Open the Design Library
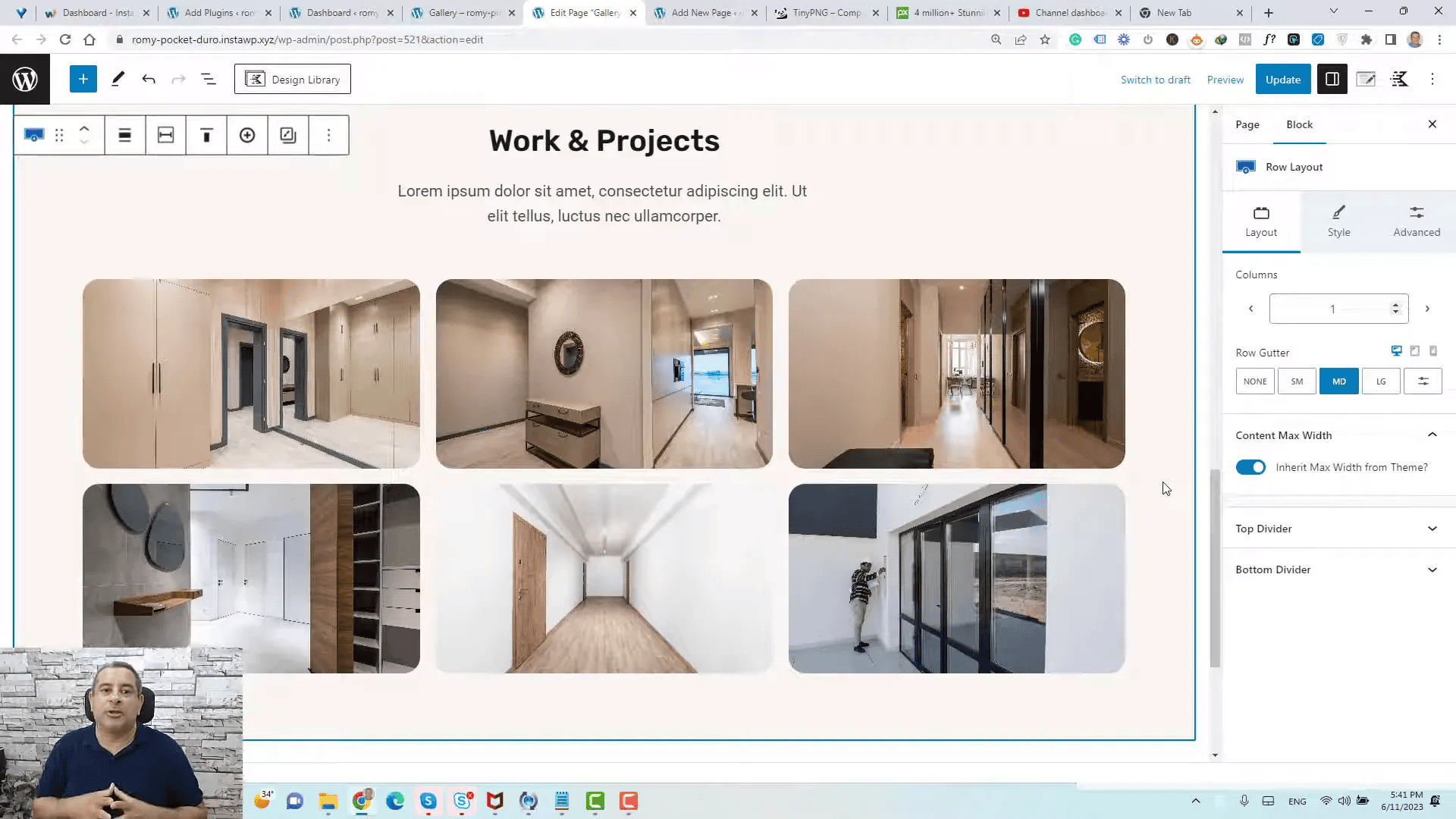The height and width of the screenshot is (819, 1456). coord(293,79)
